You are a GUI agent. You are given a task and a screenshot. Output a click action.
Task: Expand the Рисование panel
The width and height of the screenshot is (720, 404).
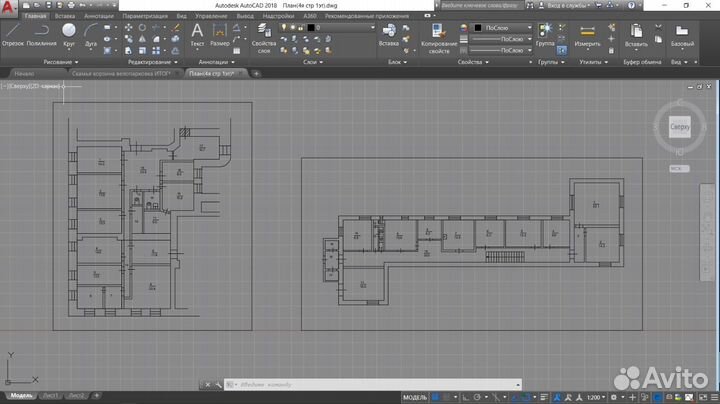pos(60,61)
